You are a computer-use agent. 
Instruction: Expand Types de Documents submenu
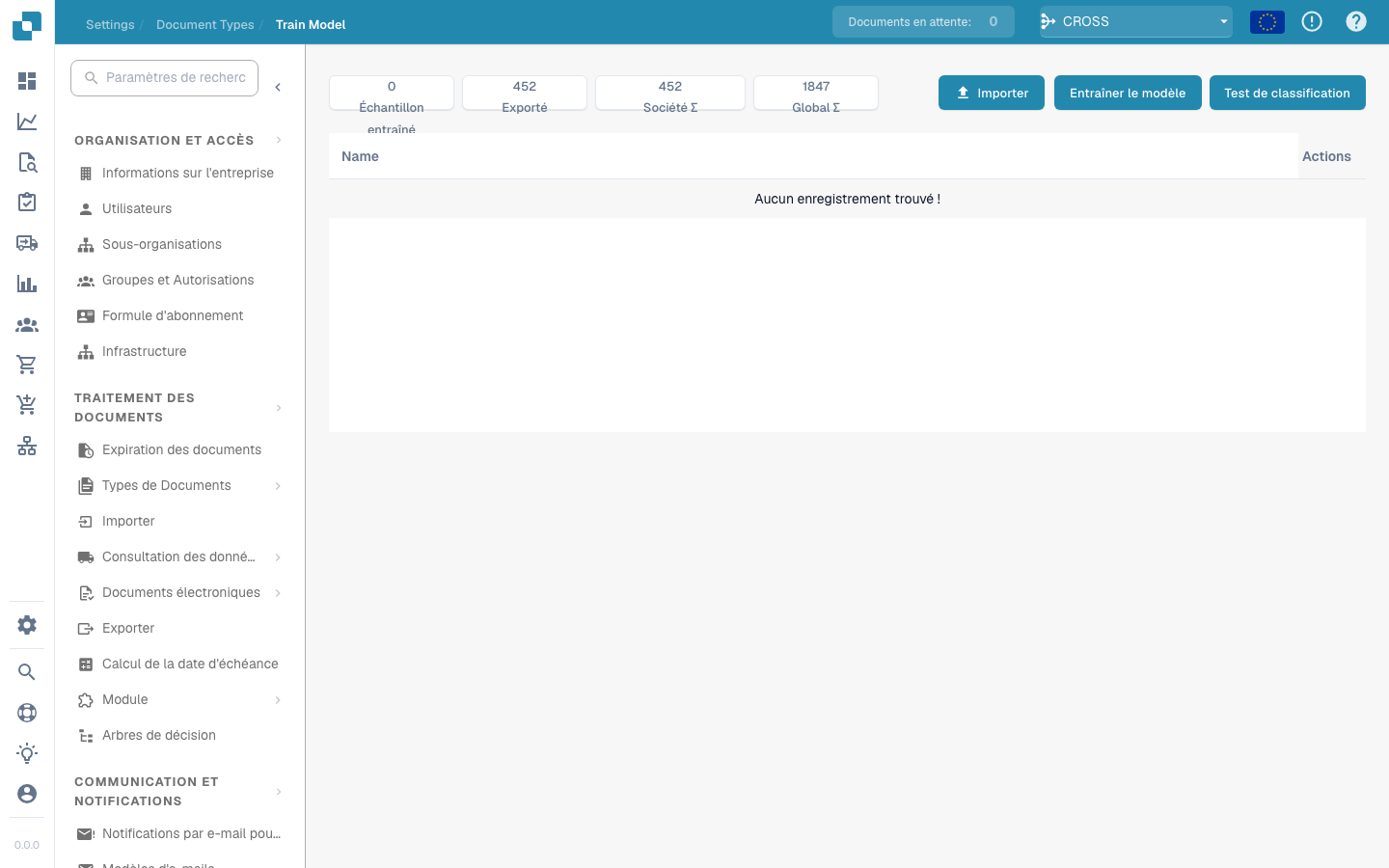tap(278, 486)
